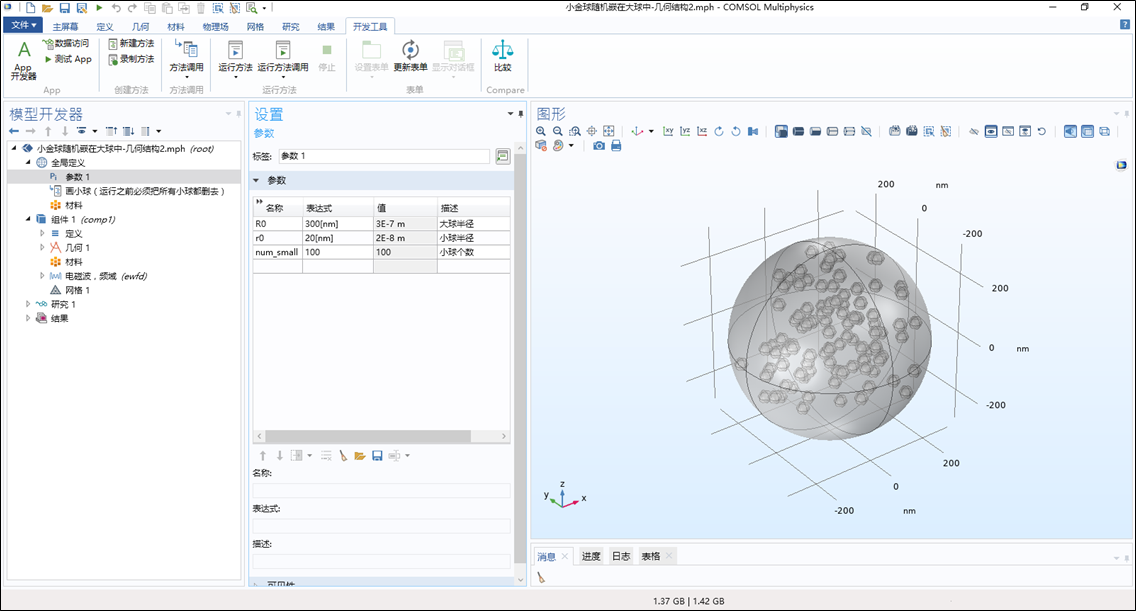Expand the 几何 1 node in model tree
1136x611 pixels.
point(42,247)
